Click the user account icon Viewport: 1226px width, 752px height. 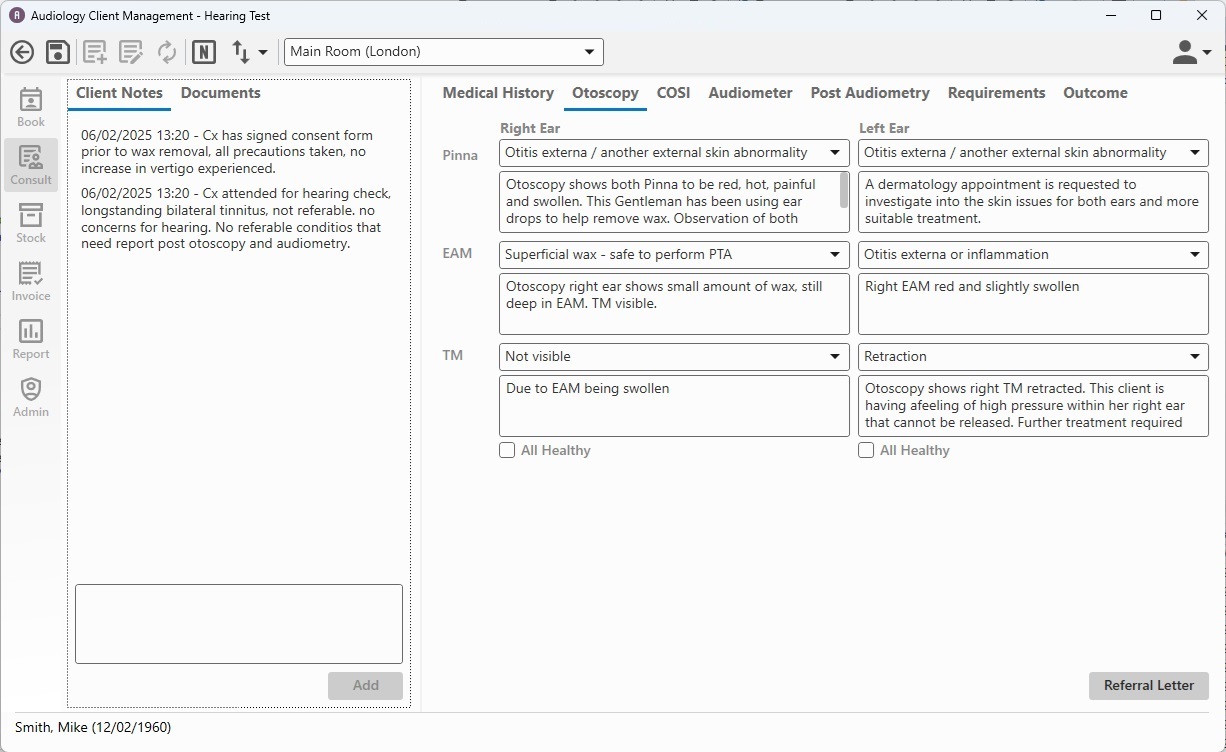pyautogui.click(x=1186, y=51)
